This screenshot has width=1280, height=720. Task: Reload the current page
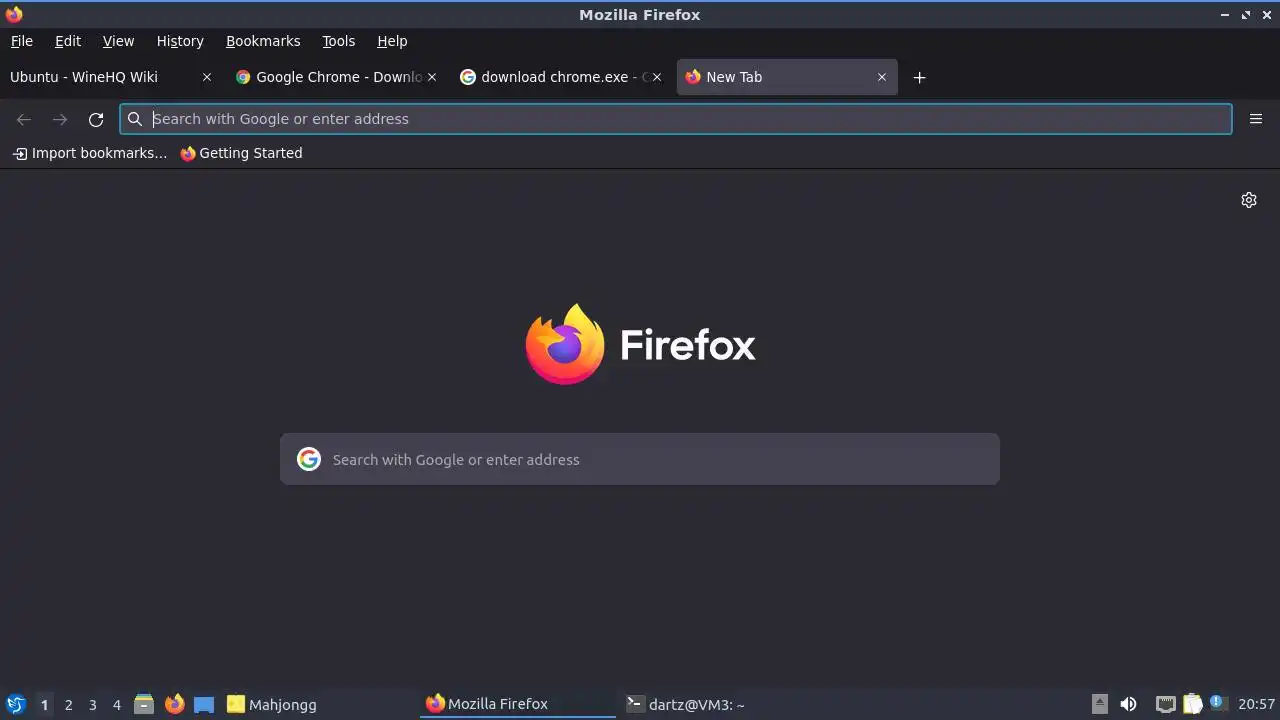[96, 119]
